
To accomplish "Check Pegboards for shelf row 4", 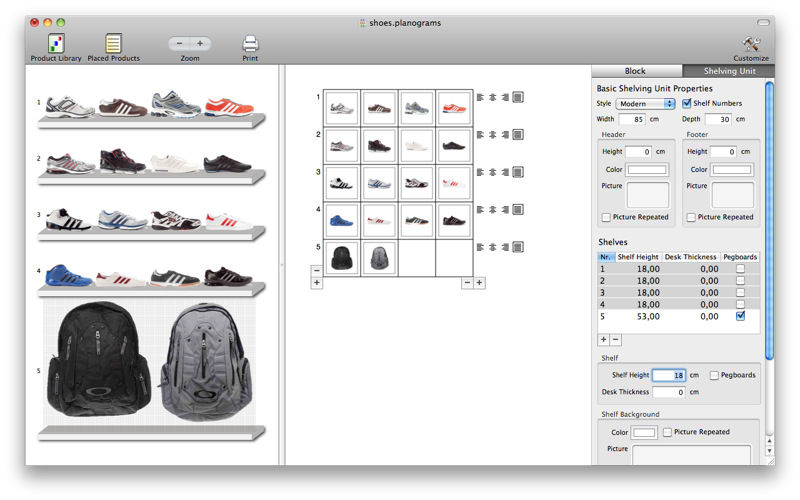I will tap(740, 304).
